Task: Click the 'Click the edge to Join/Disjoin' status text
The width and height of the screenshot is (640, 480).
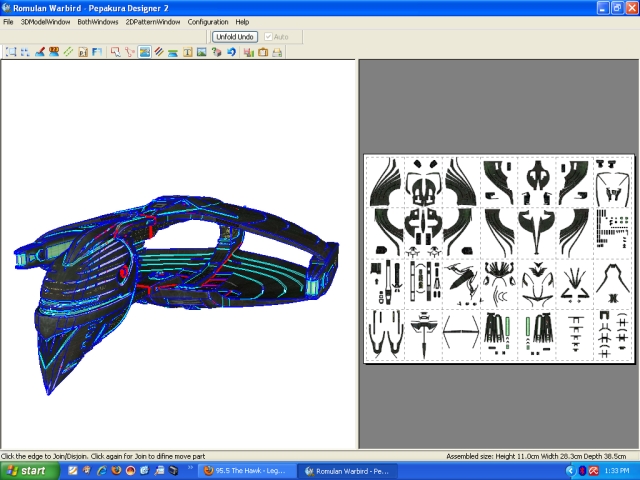Action: click(103, 456)
